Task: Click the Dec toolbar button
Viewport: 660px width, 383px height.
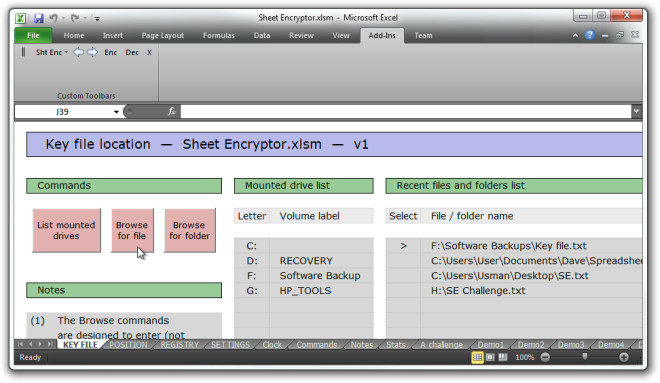Action: (132, 52)
